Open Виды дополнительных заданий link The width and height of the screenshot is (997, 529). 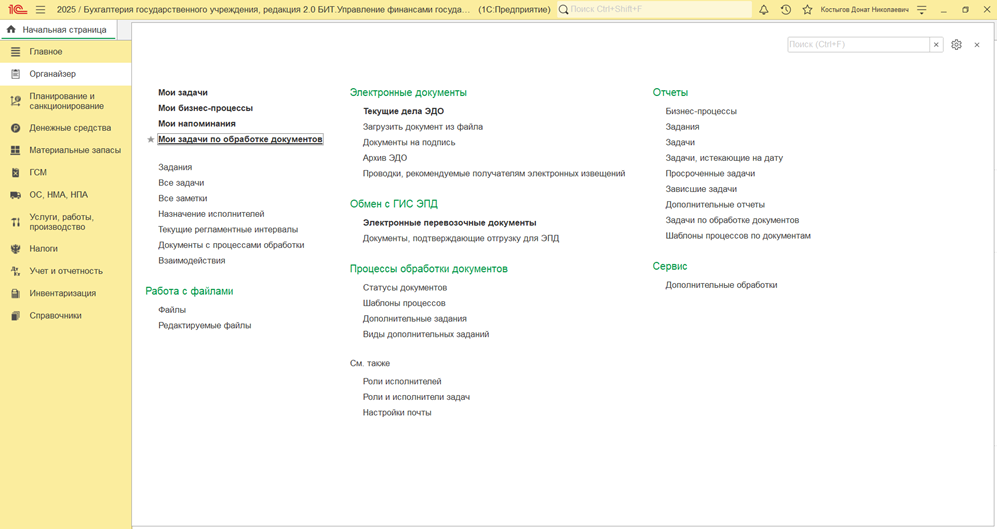coord(426,334)
